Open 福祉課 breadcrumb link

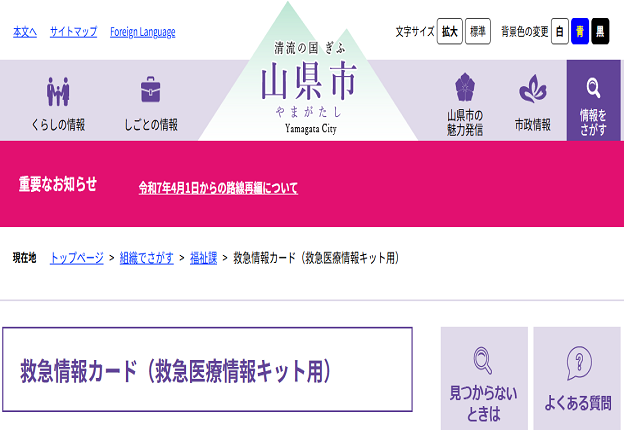click(204, 258)
